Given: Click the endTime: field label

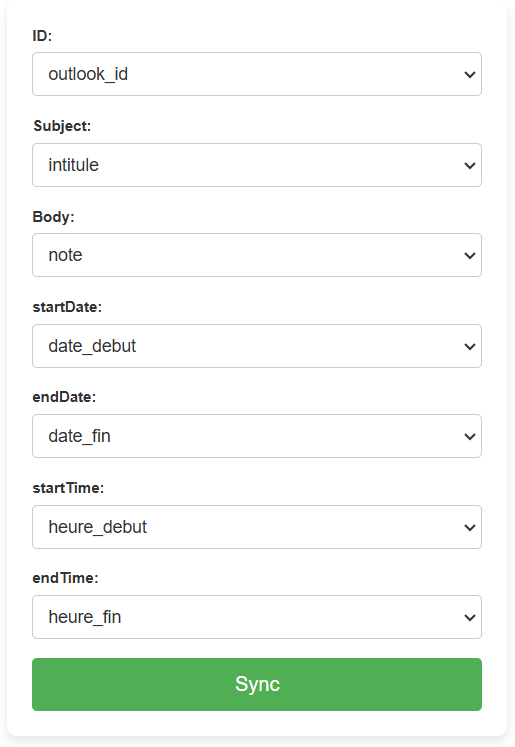Looking at the screenshot, I should pos(65,578).
